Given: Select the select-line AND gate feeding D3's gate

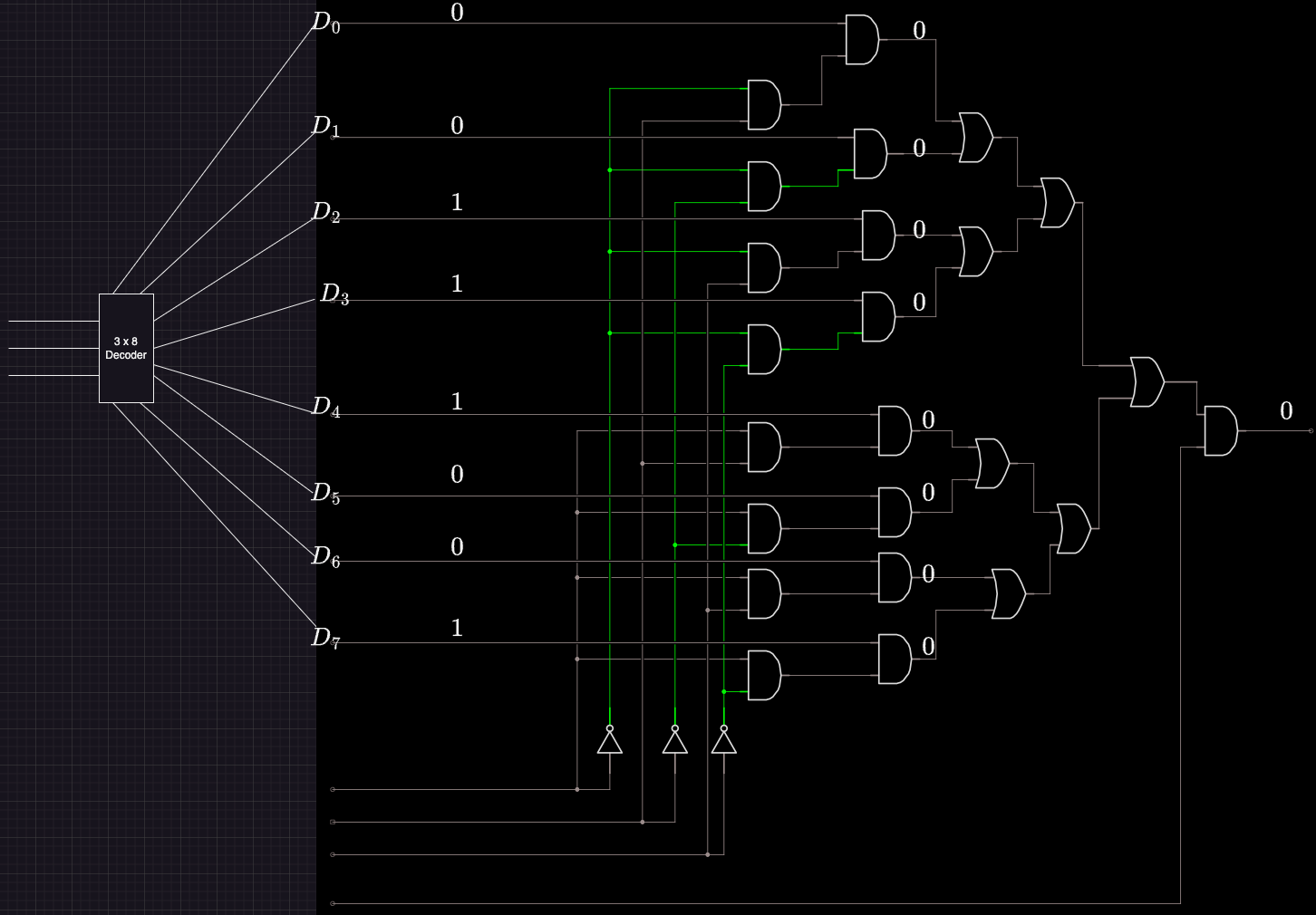Looking at the screenshot, I should (x=764, y=350).
